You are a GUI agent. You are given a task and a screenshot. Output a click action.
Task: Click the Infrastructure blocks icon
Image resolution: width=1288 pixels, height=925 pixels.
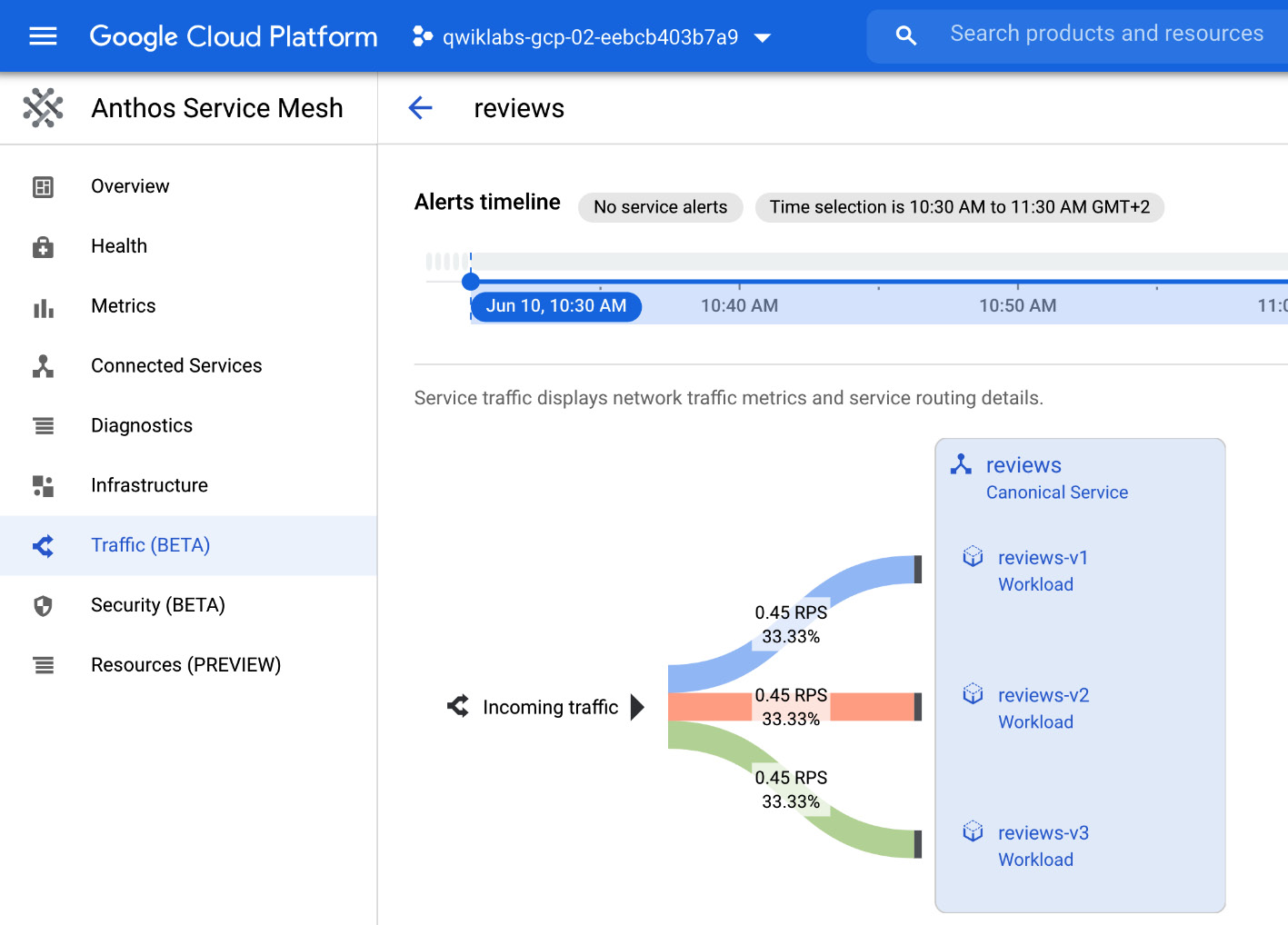click(43, 486)
